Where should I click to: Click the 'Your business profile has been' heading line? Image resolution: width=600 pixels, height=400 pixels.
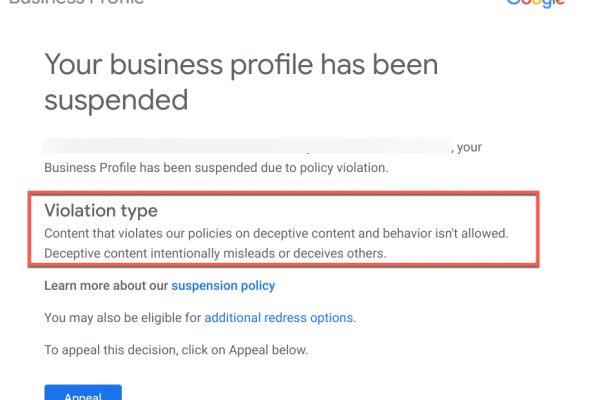pyautogui.click(x=241, y=66)
